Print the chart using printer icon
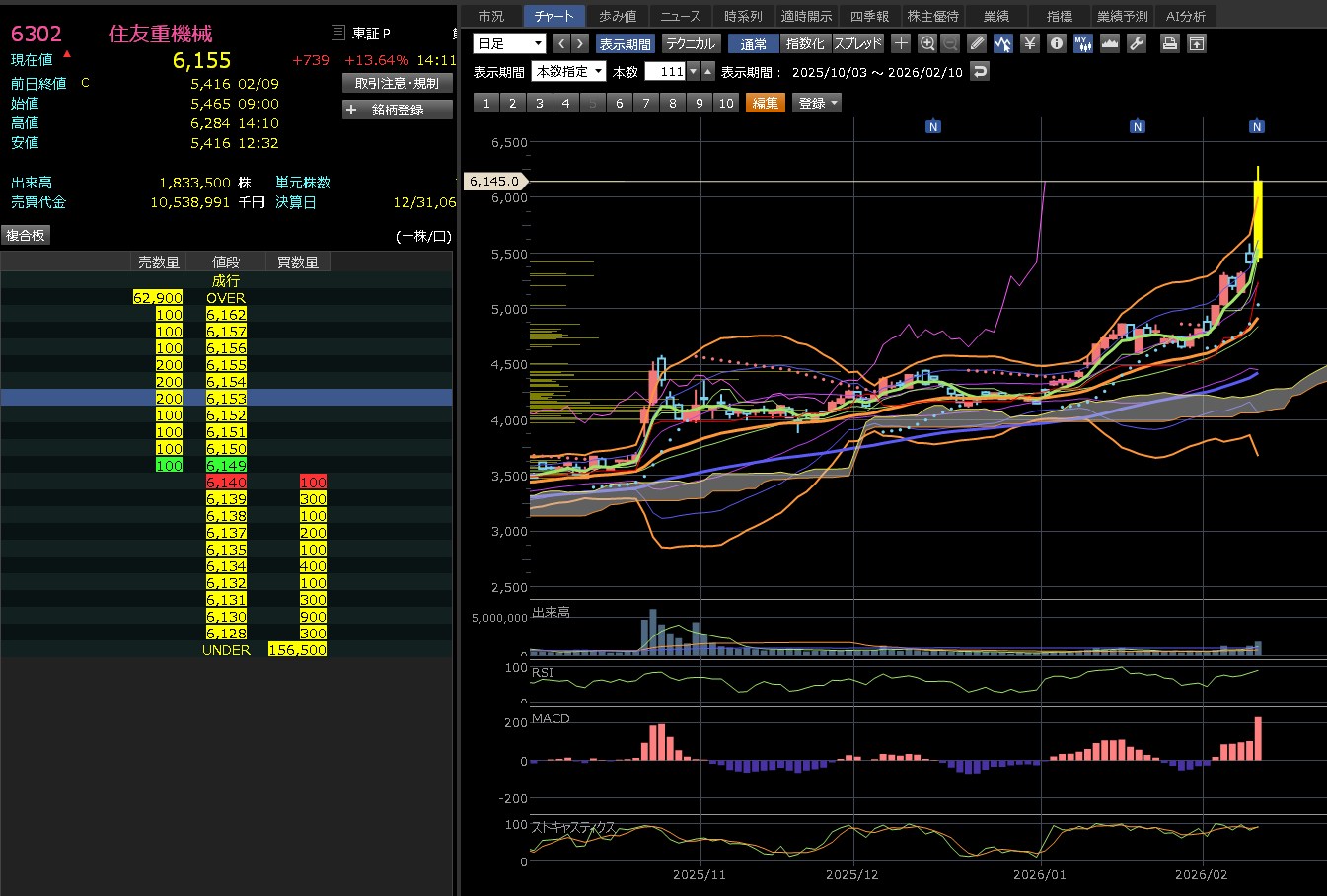1327x896 pixels. [x=1170, y=43]
